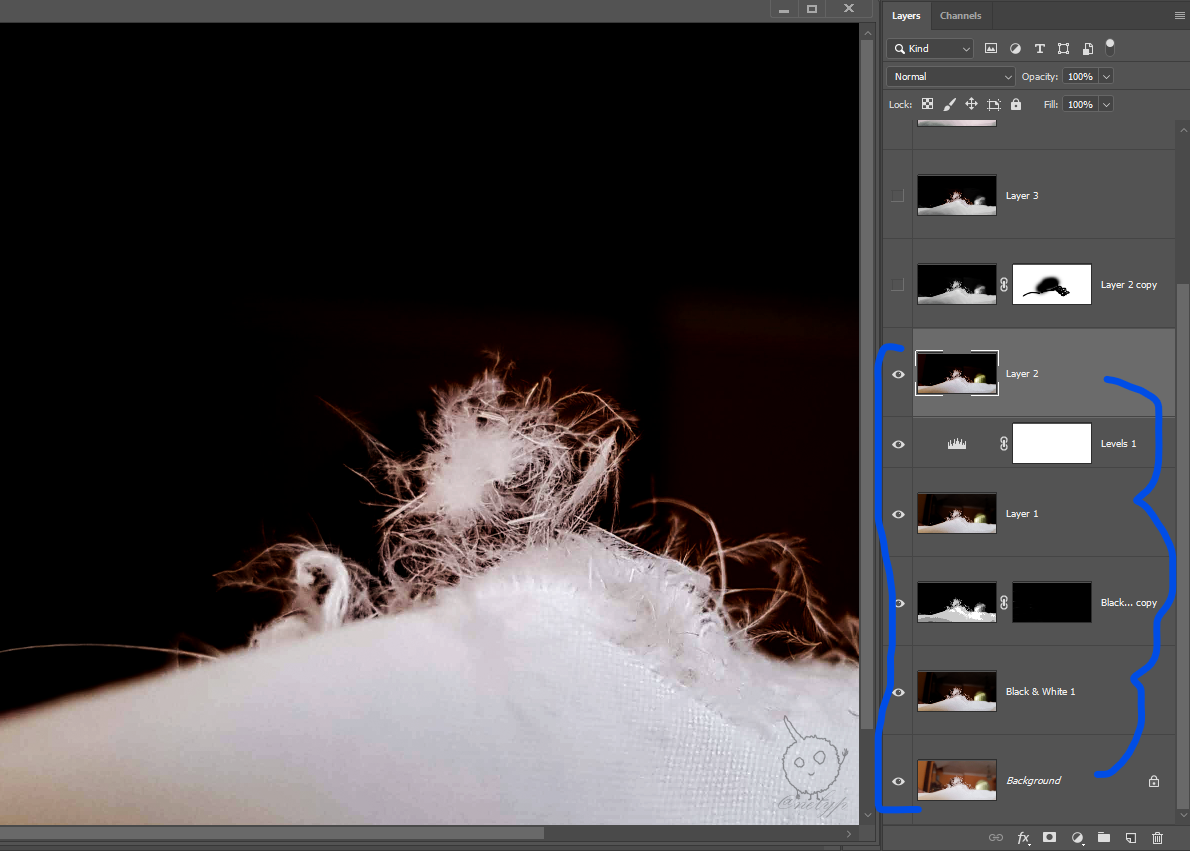Filter for pixel layers icon

point(991,48)
